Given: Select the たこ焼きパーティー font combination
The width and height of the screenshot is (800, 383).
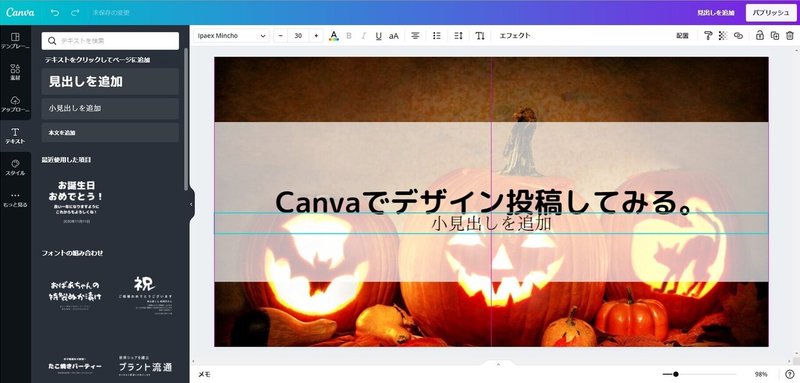Looking at the screenshot, I should click(x=76, y=366).
